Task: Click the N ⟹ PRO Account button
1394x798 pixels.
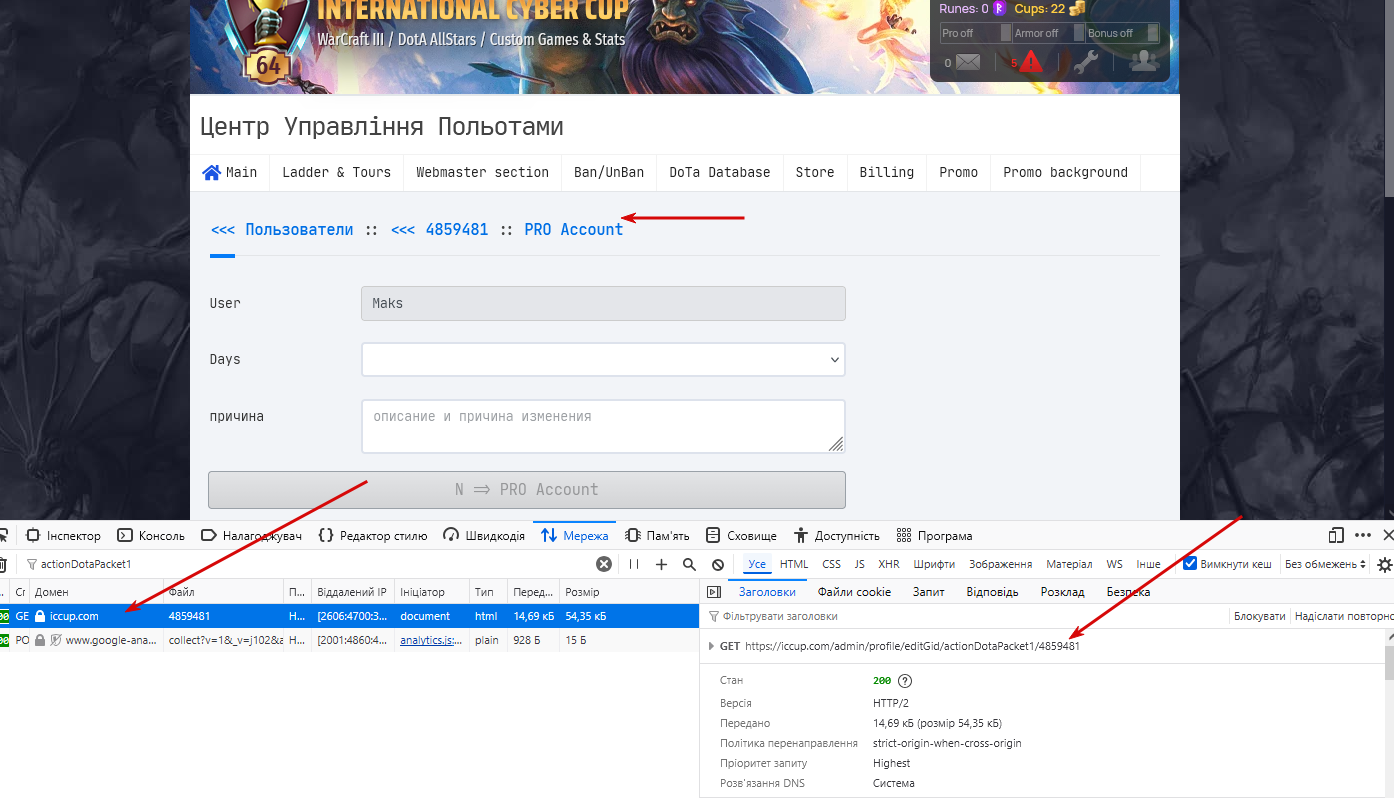Action: pos(527,490)
